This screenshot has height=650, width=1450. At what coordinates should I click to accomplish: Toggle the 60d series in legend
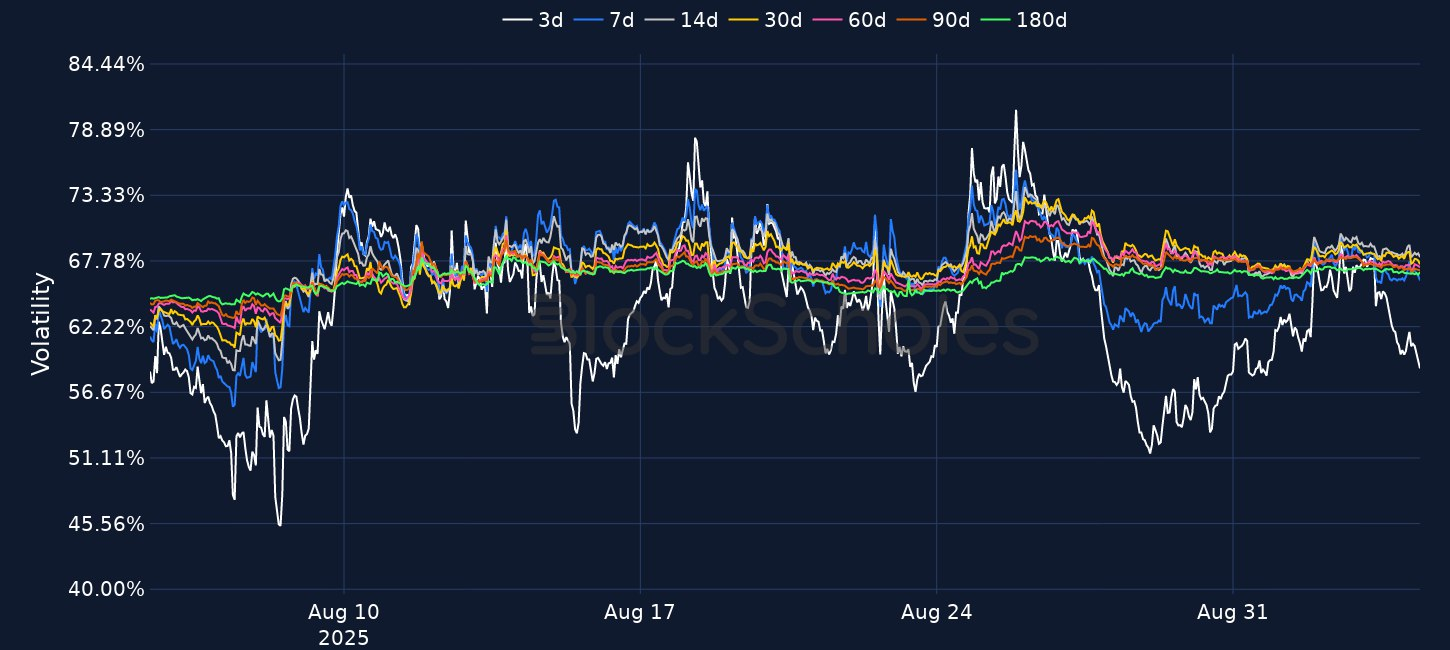pyautogui.click(x=849, y=19)
